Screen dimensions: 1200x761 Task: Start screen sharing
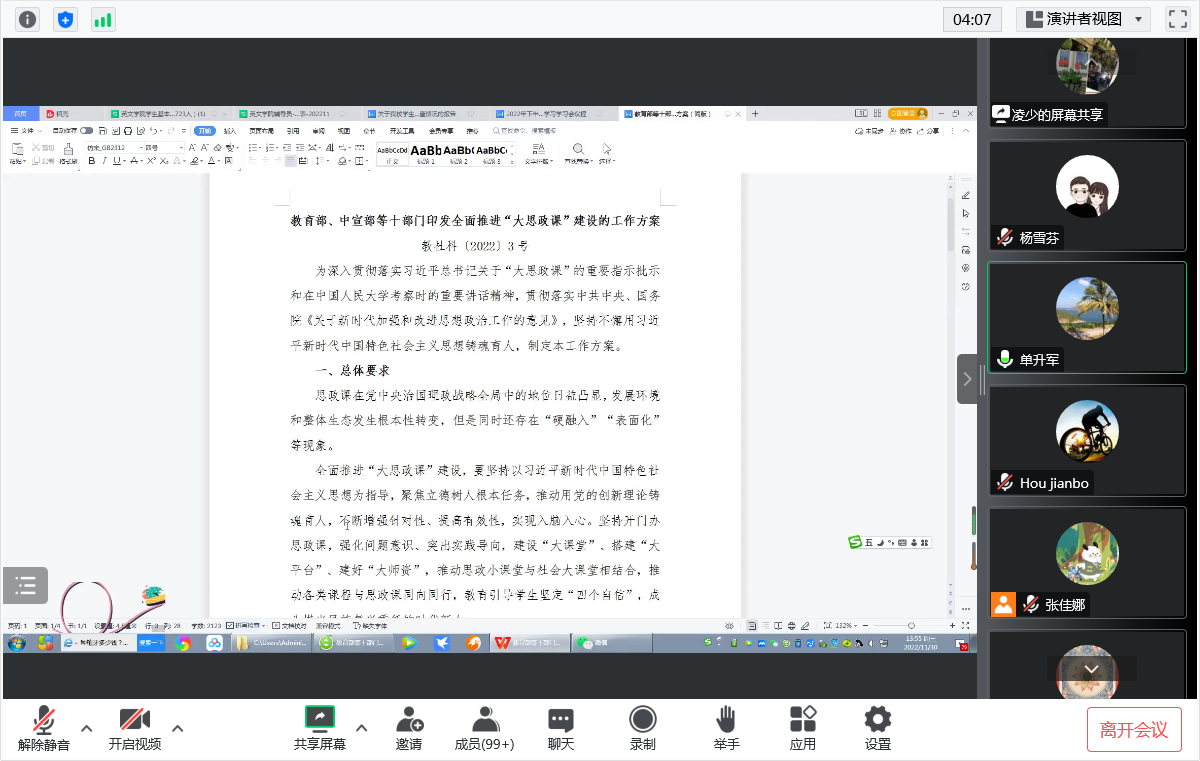tap(319, 728)
